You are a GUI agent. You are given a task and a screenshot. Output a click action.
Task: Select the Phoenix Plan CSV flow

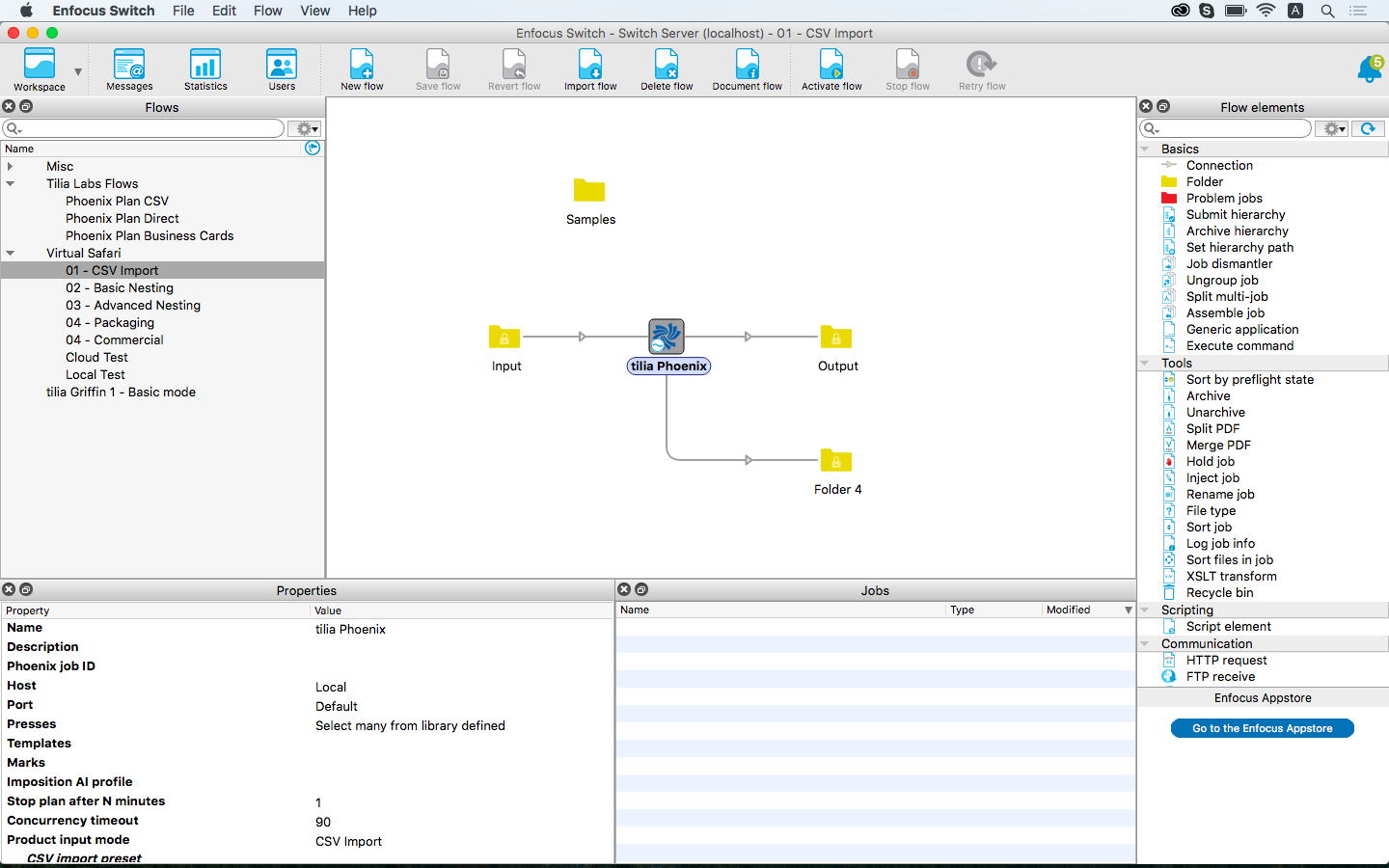117,202
